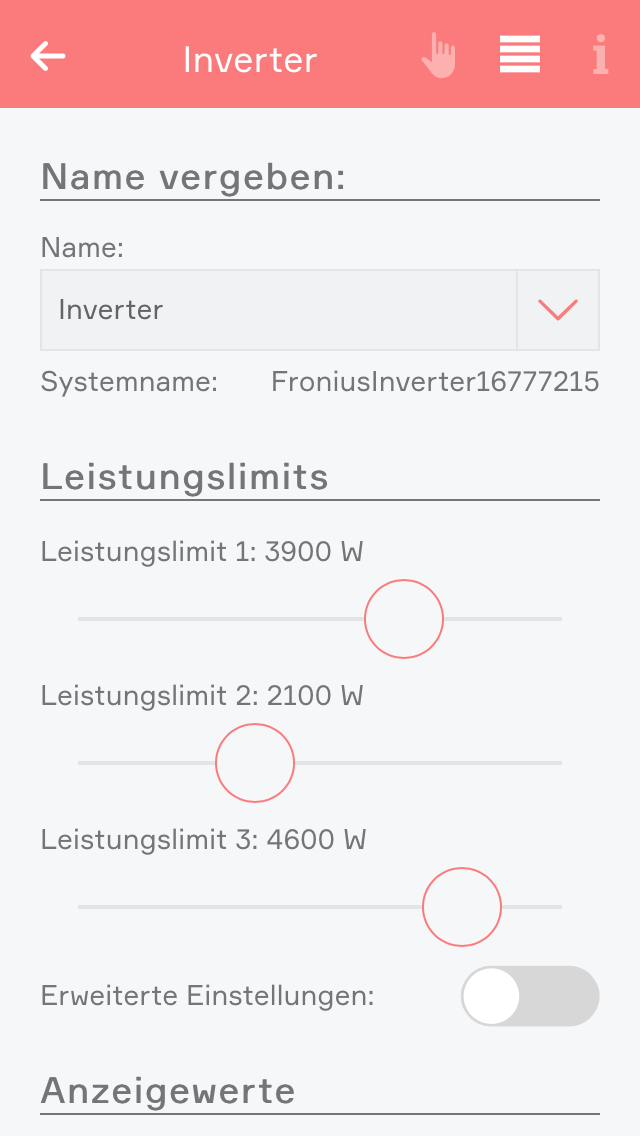Image resolution: width=640 pixels, height=1136 pixels.
Task: Click the Systemname label
Action: click(x=129, y=382)
